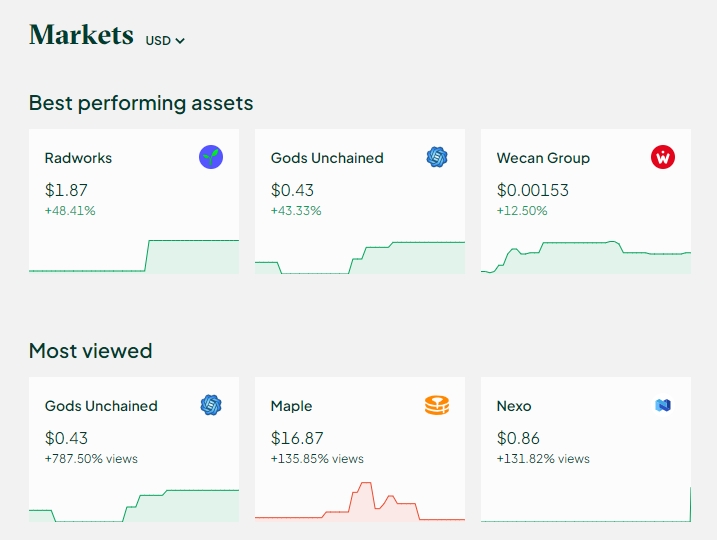
Task: Open the Wecan Group asset name link
Action: pyautogui.click(x=543, y=158)
